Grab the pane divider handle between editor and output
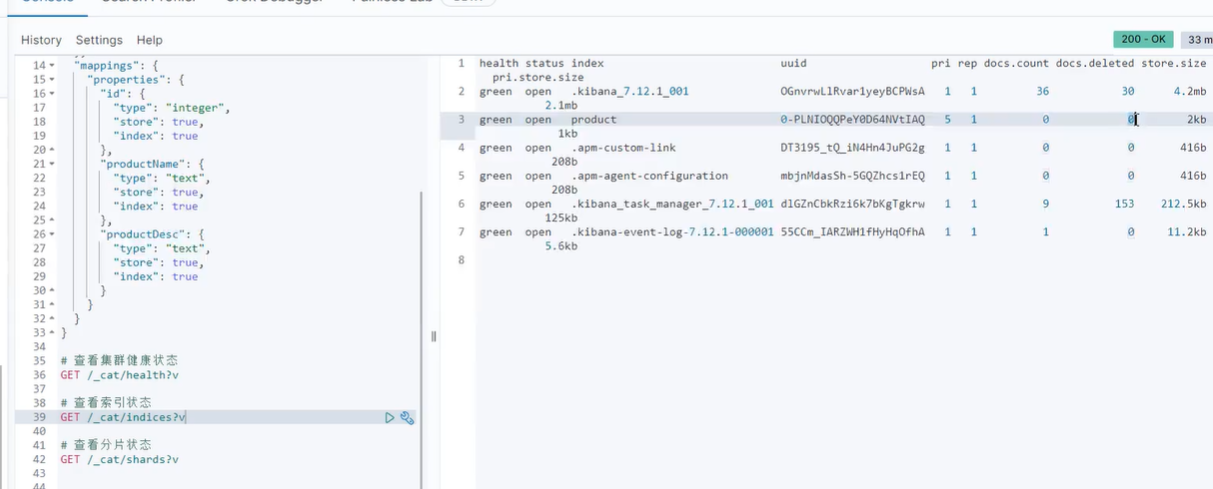 click(433, 337)
